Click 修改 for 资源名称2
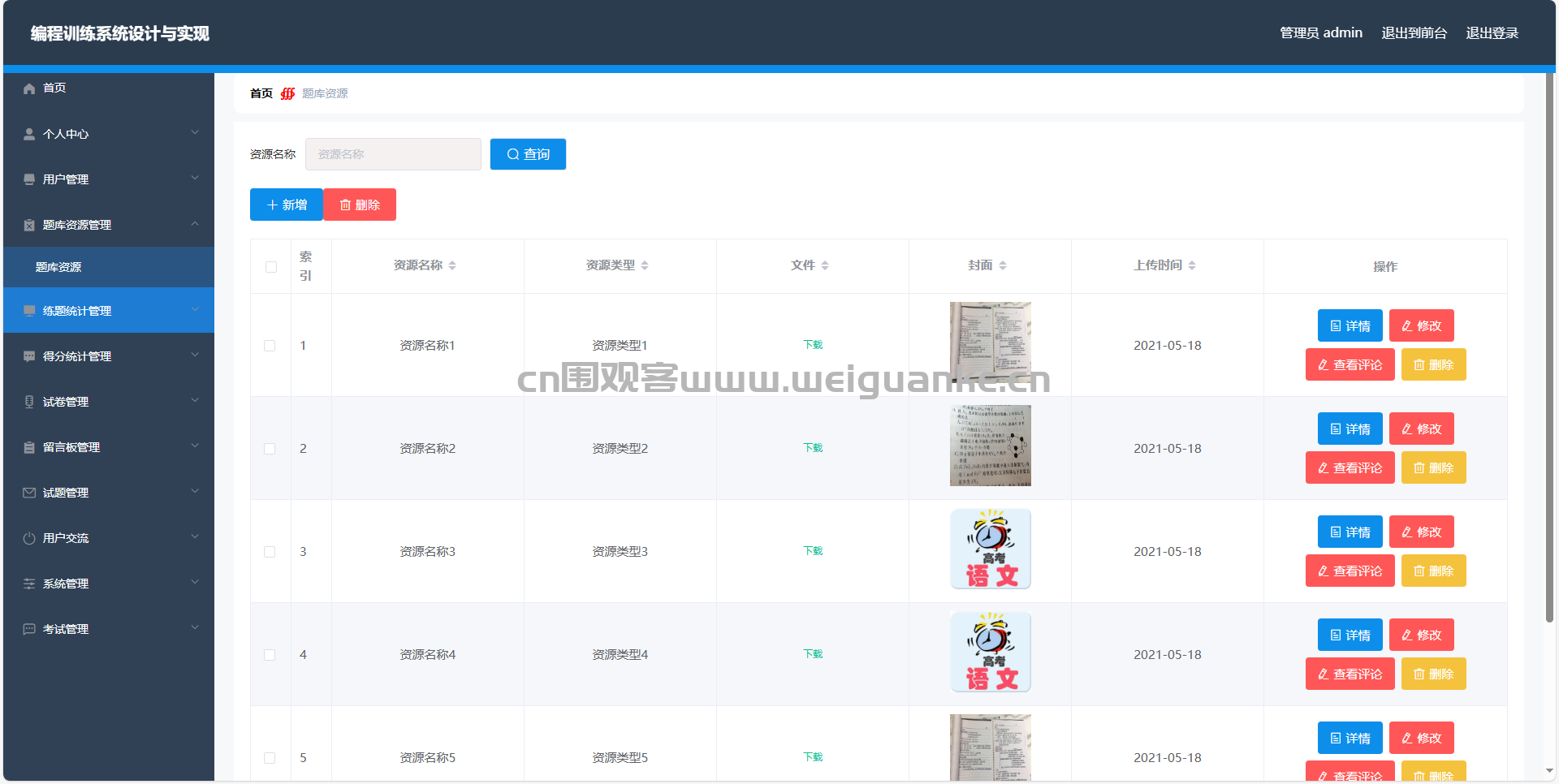The width and height of the screenshot is (1559, 784). (1422, 429)
